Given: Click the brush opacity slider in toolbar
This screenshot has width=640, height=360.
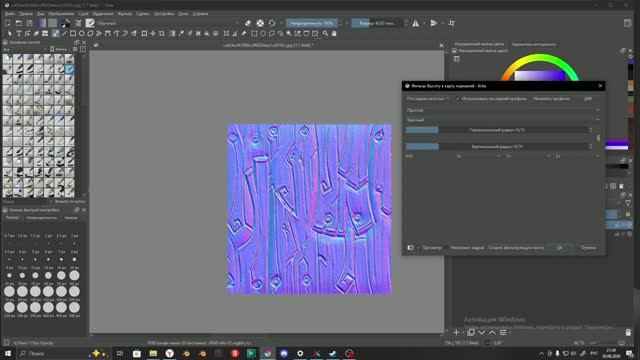Looking at the screenshot, I should [312, 23].
